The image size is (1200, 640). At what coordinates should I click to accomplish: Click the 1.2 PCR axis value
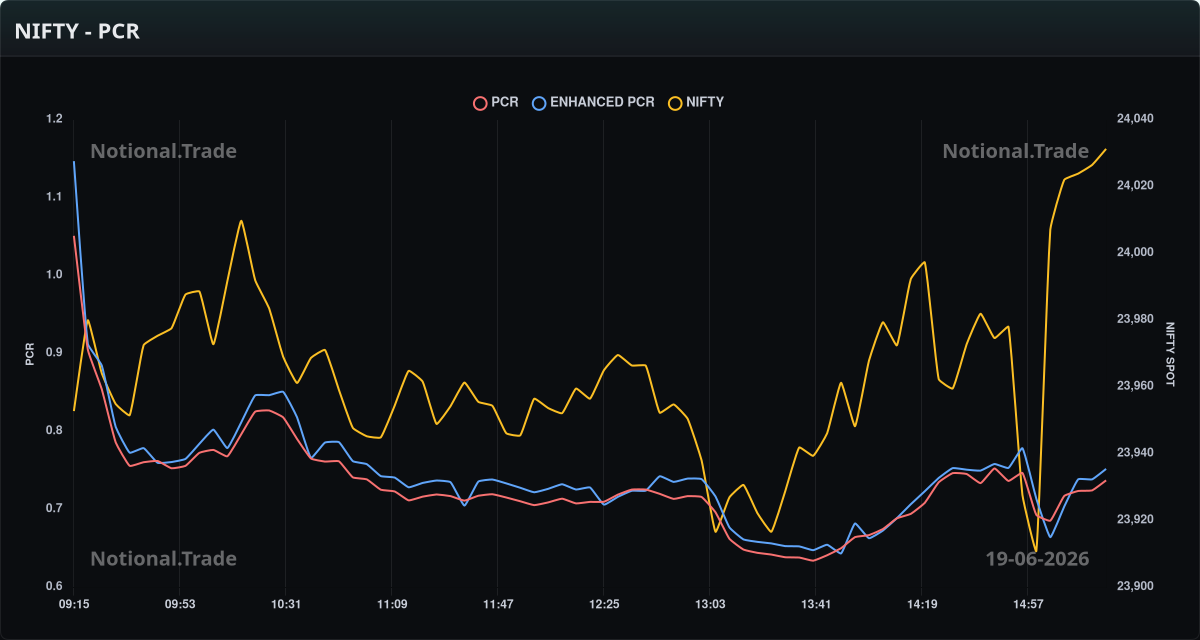pos(54,119)
